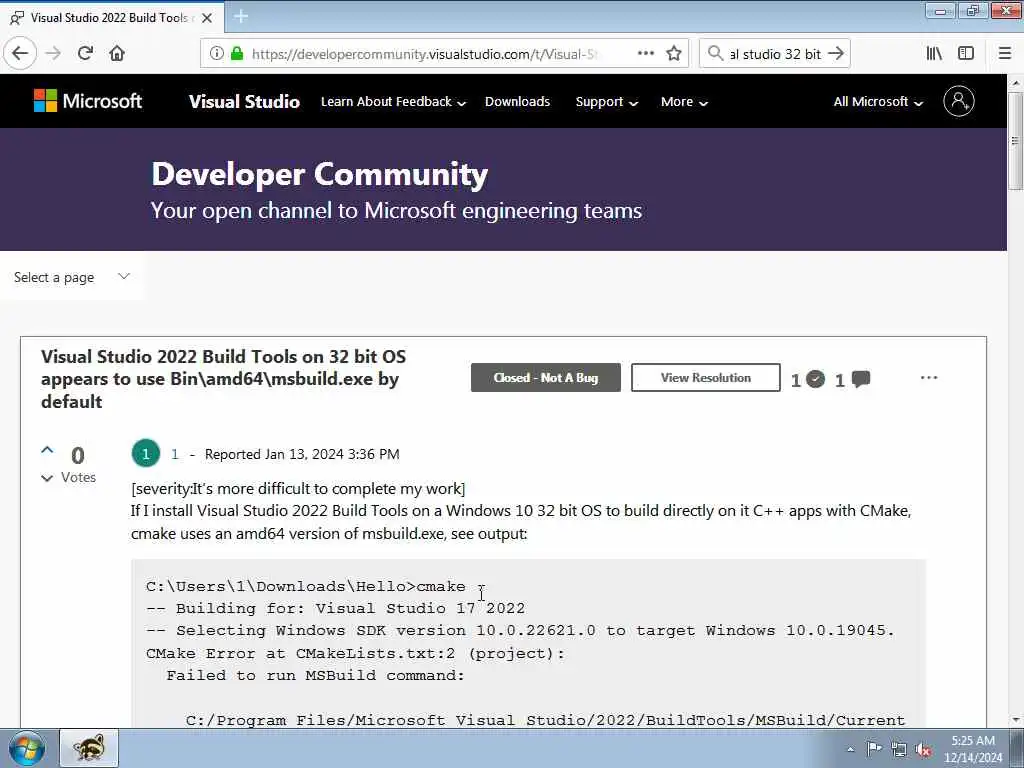Click the network tray icon
1024x768 pixels.
click(899, 749)
